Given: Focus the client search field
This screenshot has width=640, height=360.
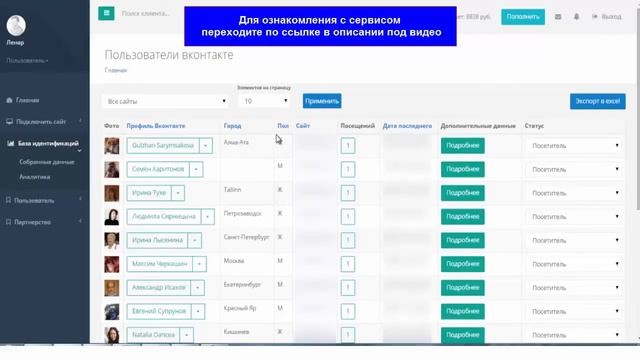Looking at the screenshot, I should [x=146, y=13].
